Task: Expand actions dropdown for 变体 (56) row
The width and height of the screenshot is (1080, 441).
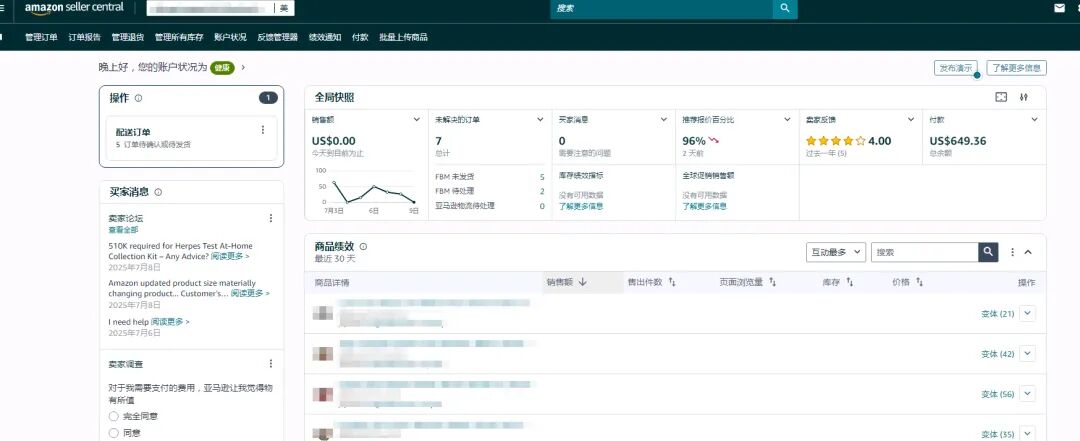Action: click(1028, 394)
